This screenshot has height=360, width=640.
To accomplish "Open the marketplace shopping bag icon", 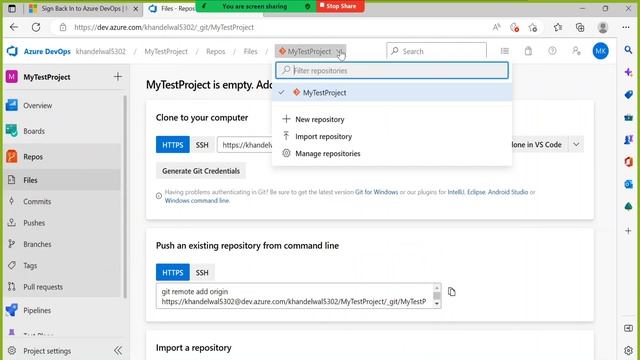I will pyautogui.click(x=529, y=51).
